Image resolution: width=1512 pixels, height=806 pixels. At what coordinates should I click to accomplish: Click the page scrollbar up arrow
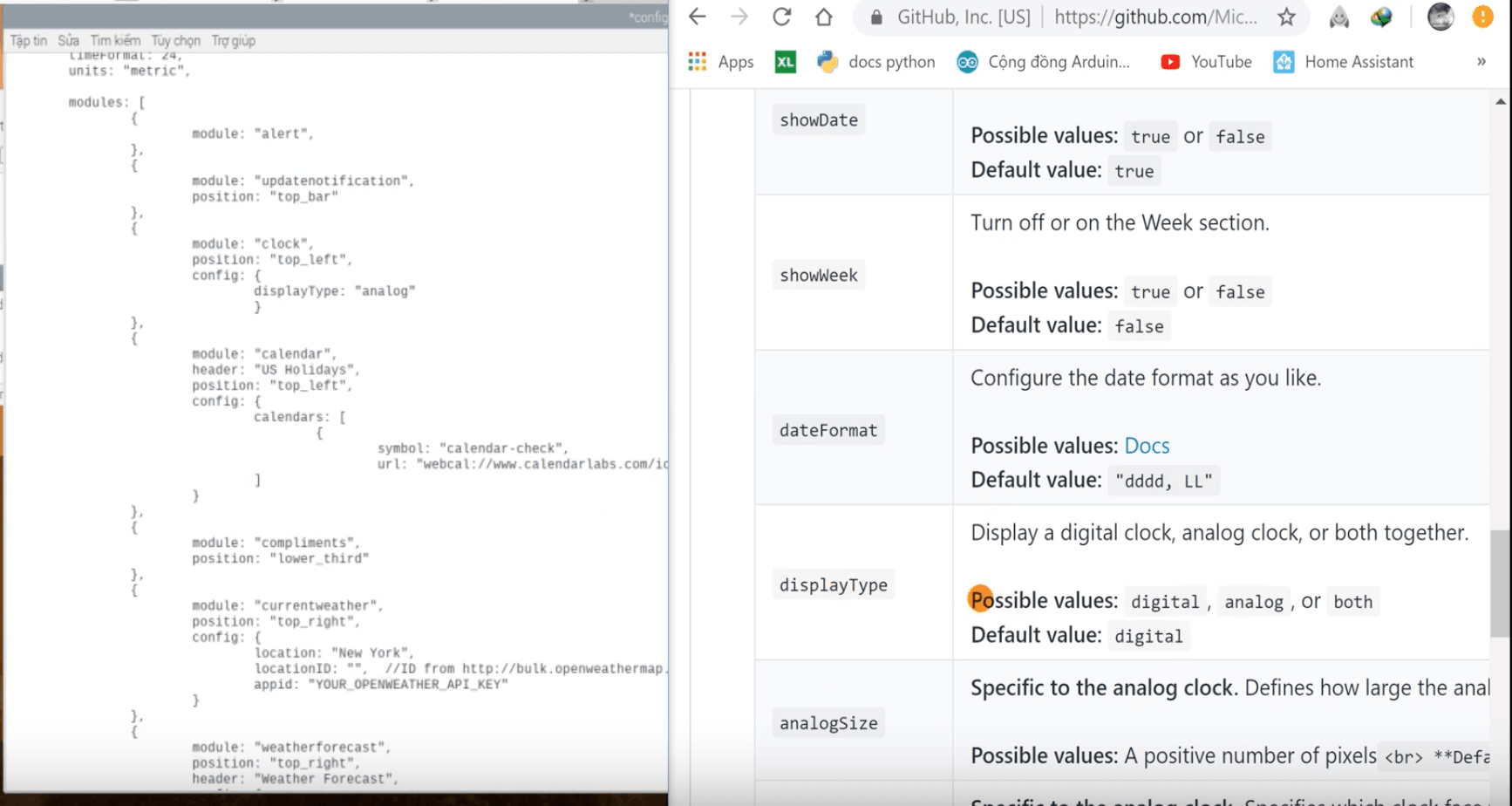[1500, 102]
